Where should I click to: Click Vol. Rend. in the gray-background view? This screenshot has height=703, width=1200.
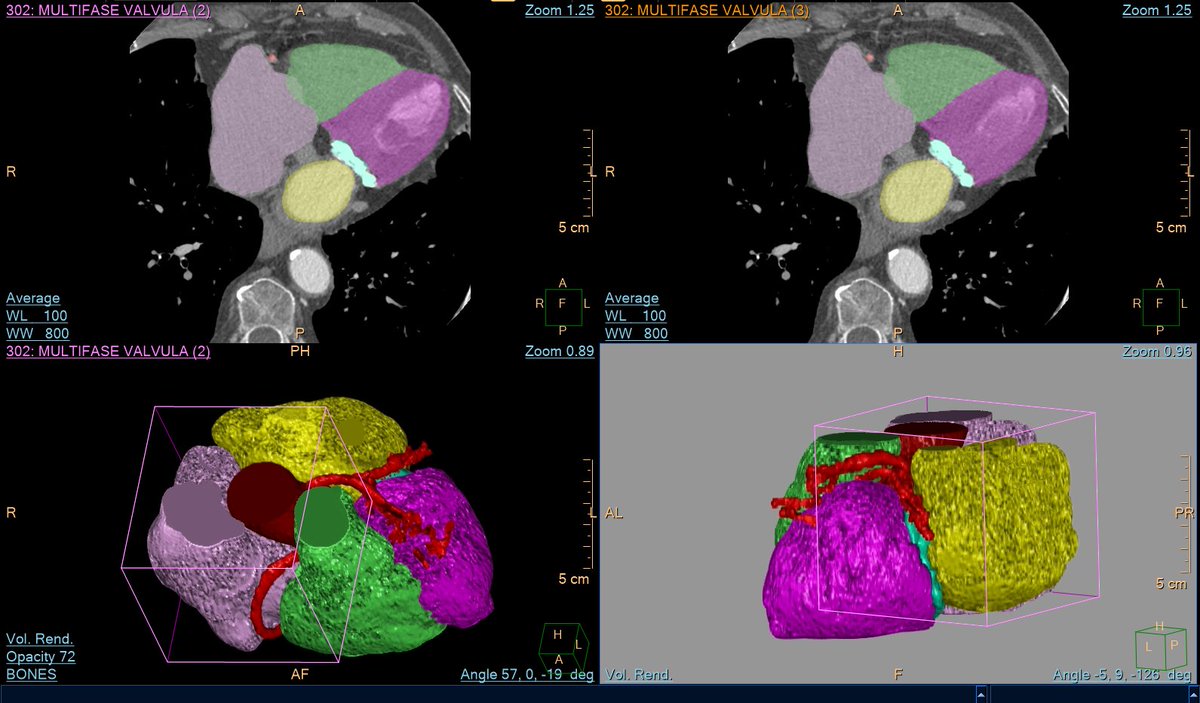(x=639, y=675)
